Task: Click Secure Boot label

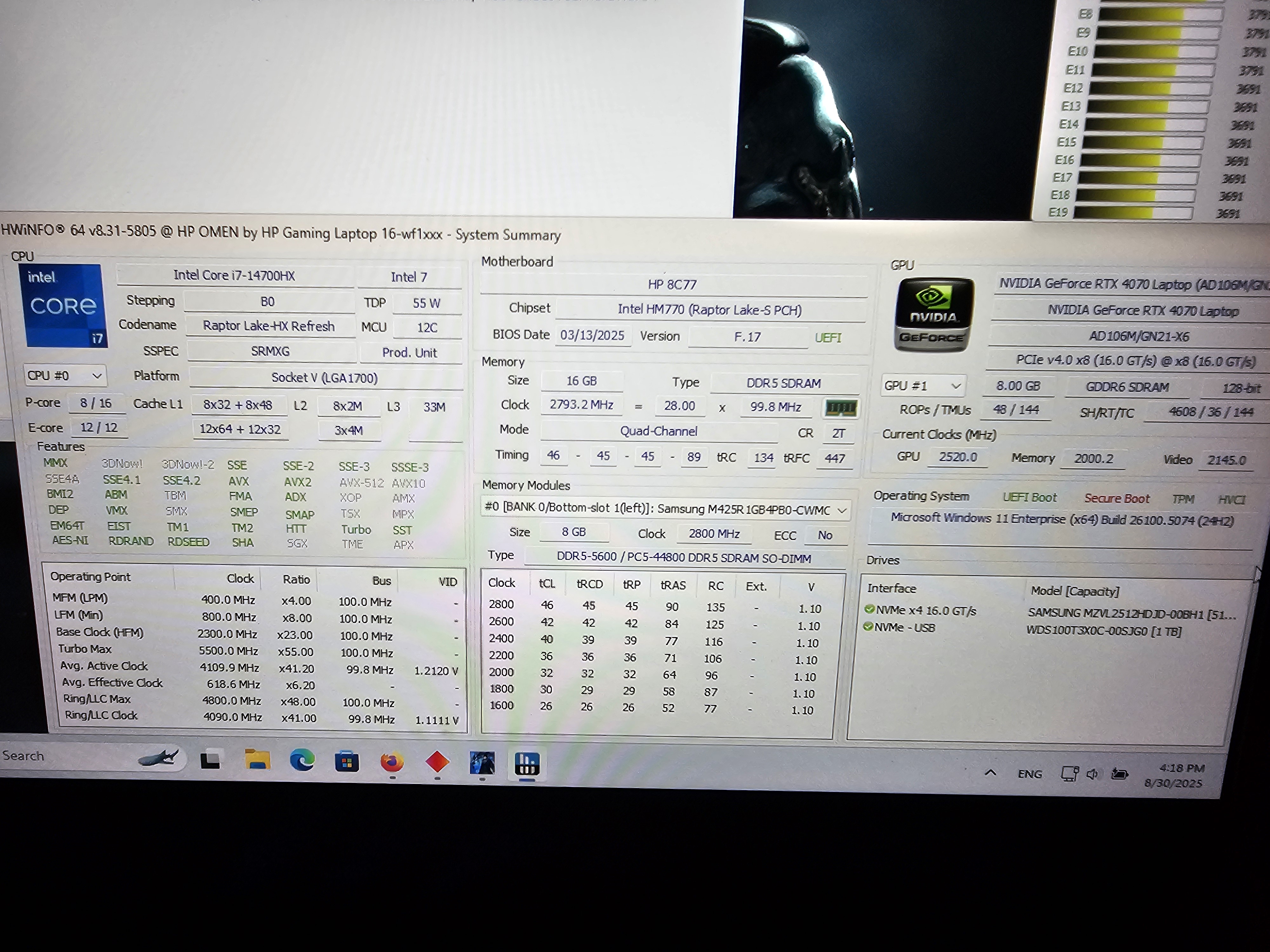Action: pos(1117,498)
